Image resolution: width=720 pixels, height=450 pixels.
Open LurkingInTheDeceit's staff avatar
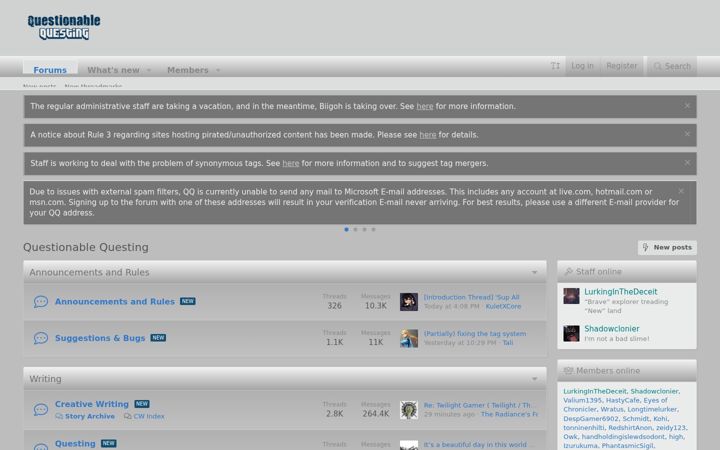tap(571, 296)
